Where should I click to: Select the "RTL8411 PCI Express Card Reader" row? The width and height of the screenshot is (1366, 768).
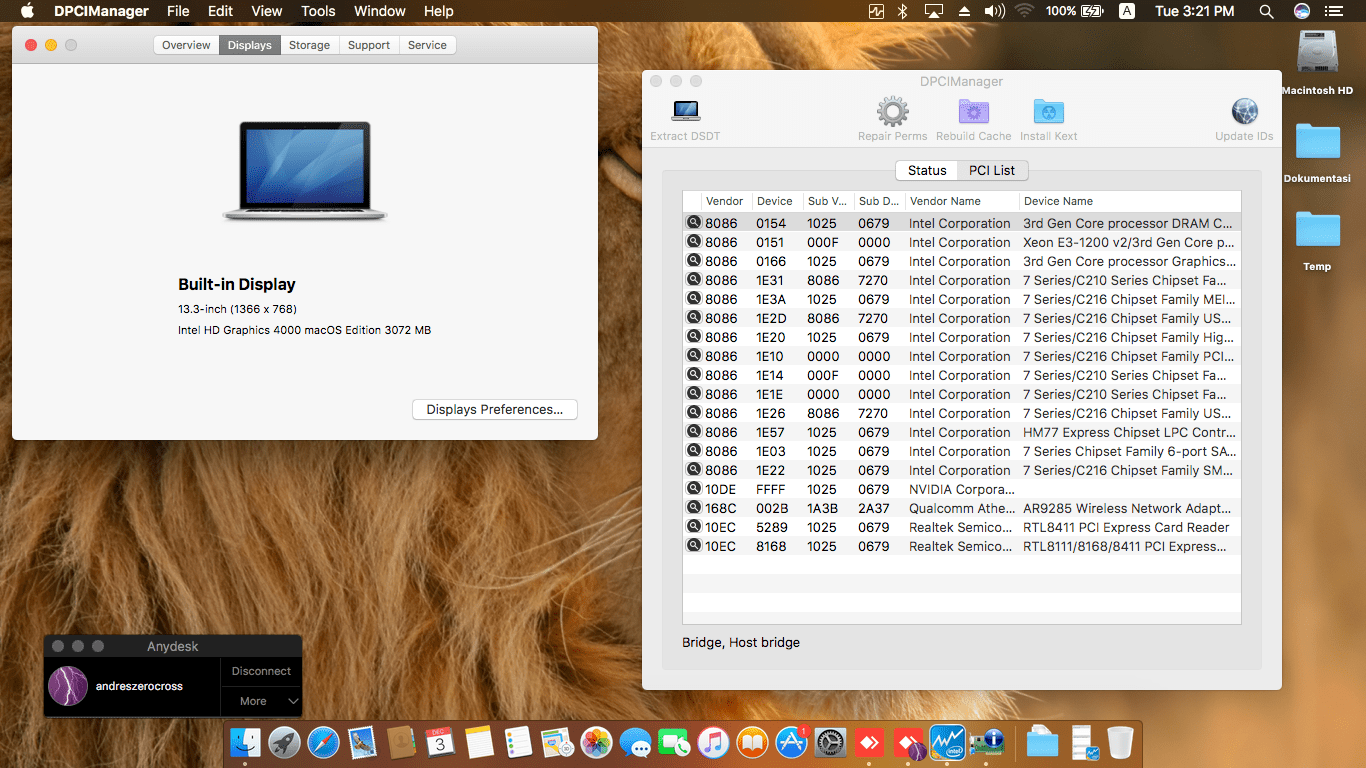[962, 527]
